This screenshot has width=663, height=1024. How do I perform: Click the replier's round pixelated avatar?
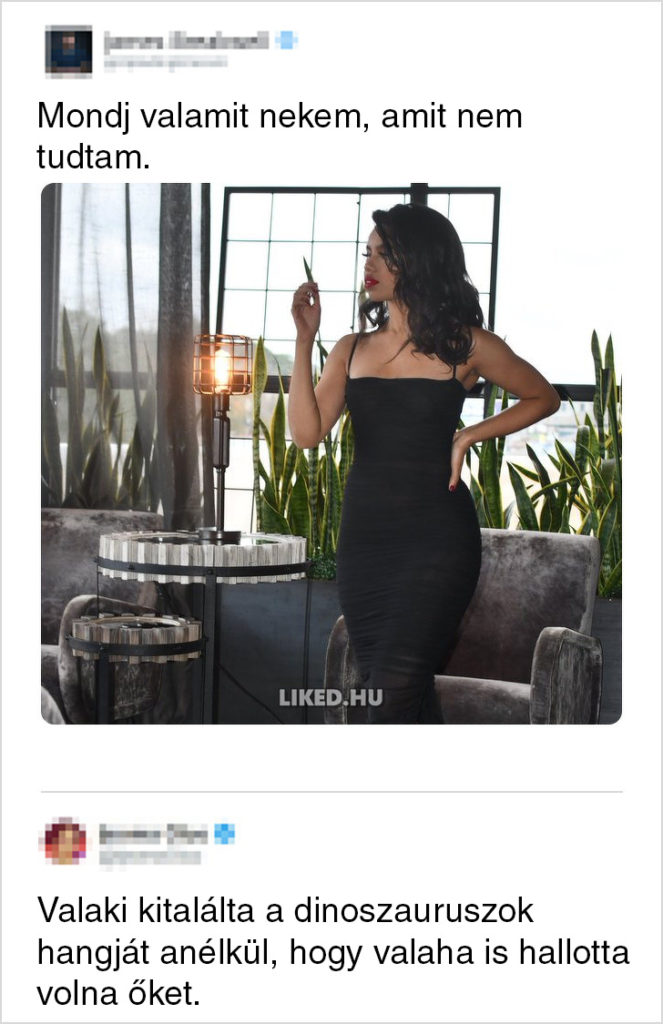(x=65, y=840)
